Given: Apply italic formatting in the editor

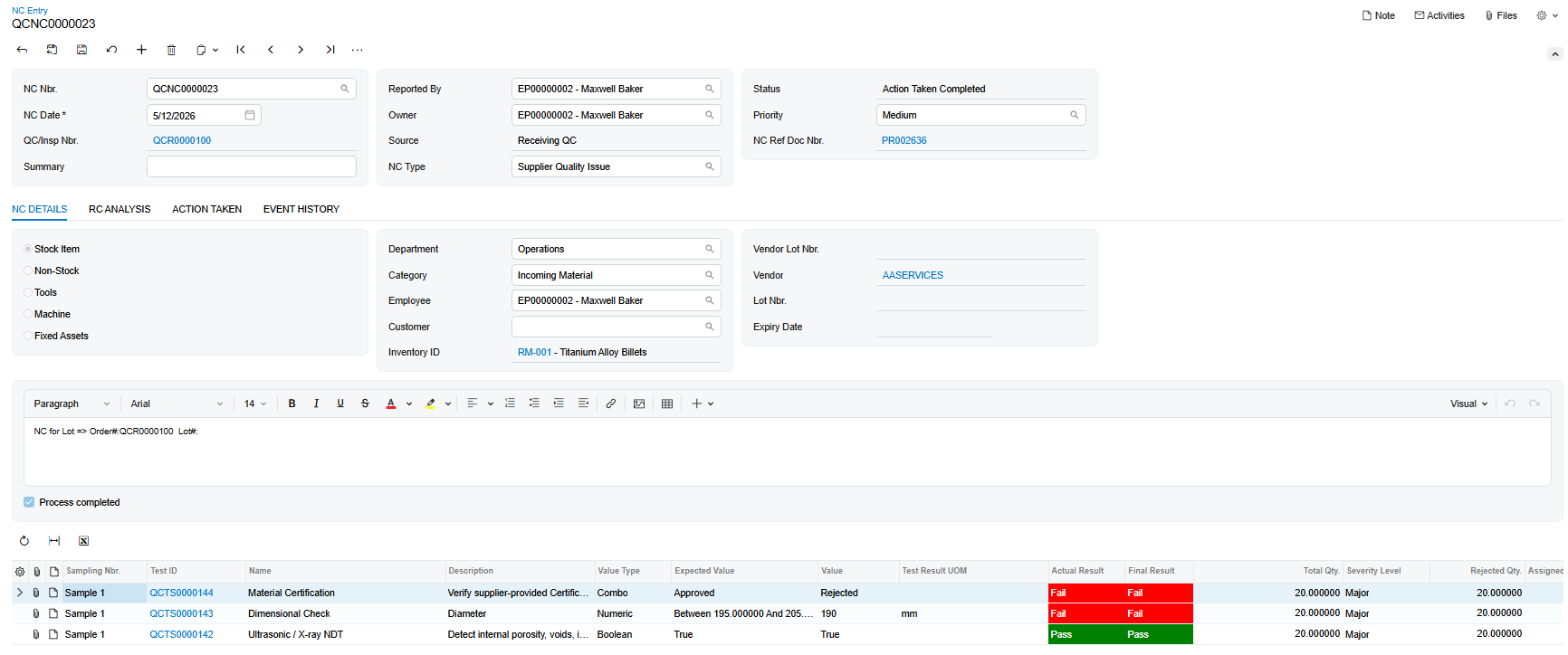Looking at the screenshot, I should pyautogui.click(x=316, y=403).
